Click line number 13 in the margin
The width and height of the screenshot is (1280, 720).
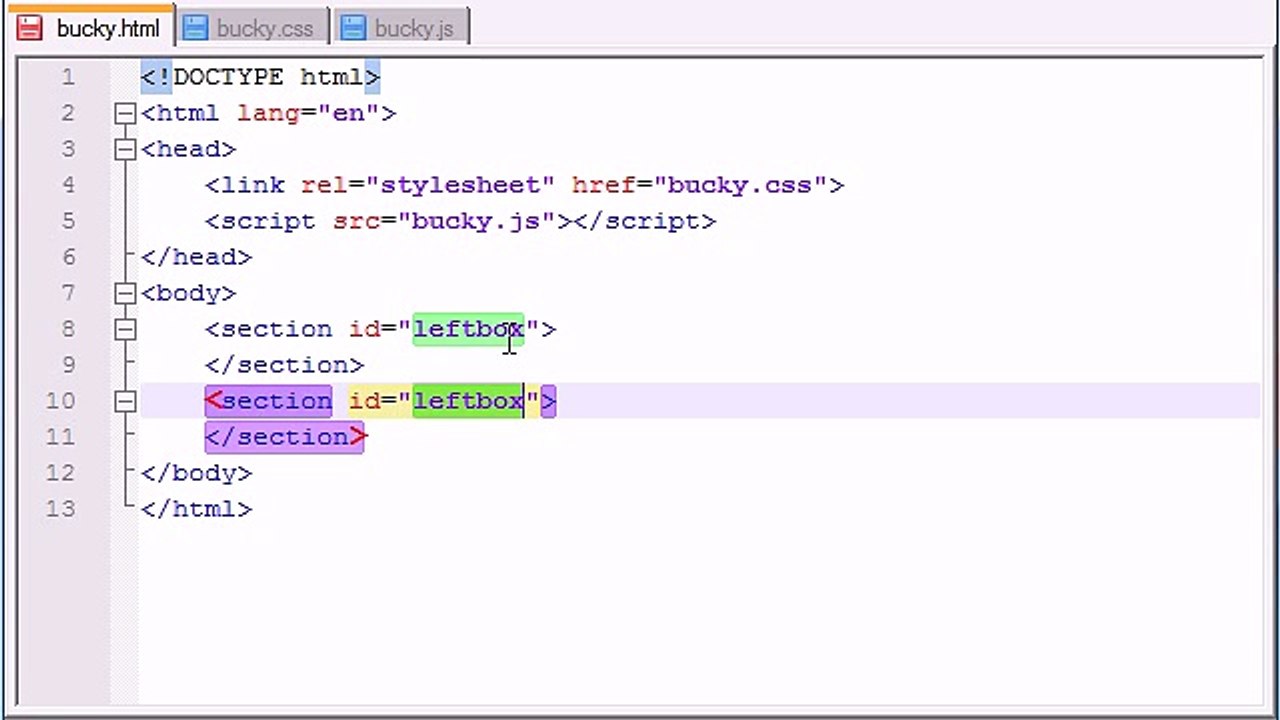click(x=60, y=509)
